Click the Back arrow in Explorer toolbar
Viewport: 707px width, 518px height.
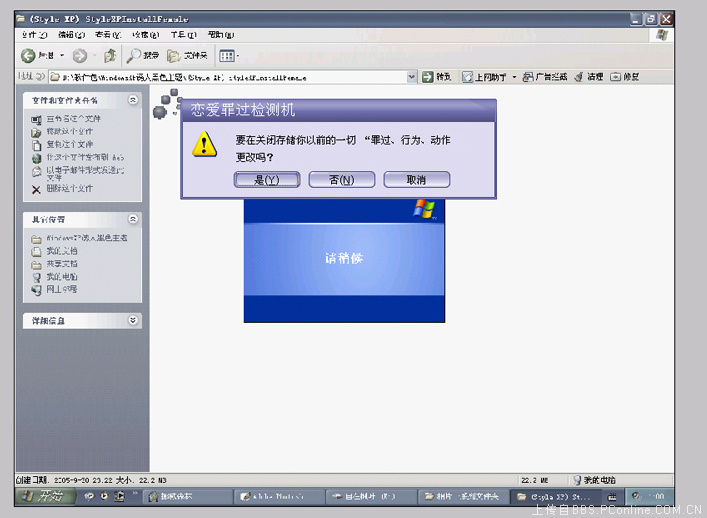(28, 56)
